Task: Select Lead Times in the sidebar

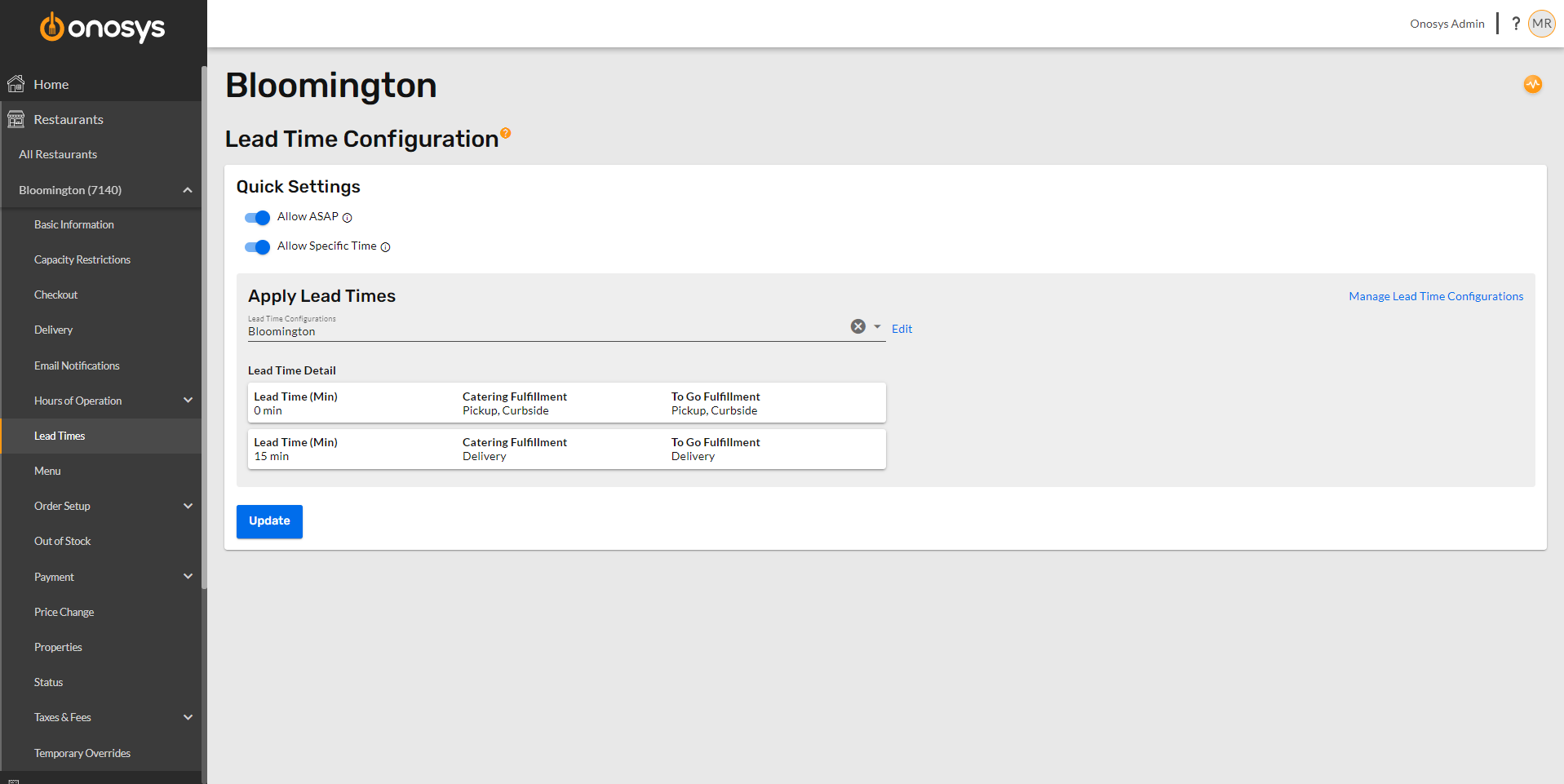Action: point(60,435)
